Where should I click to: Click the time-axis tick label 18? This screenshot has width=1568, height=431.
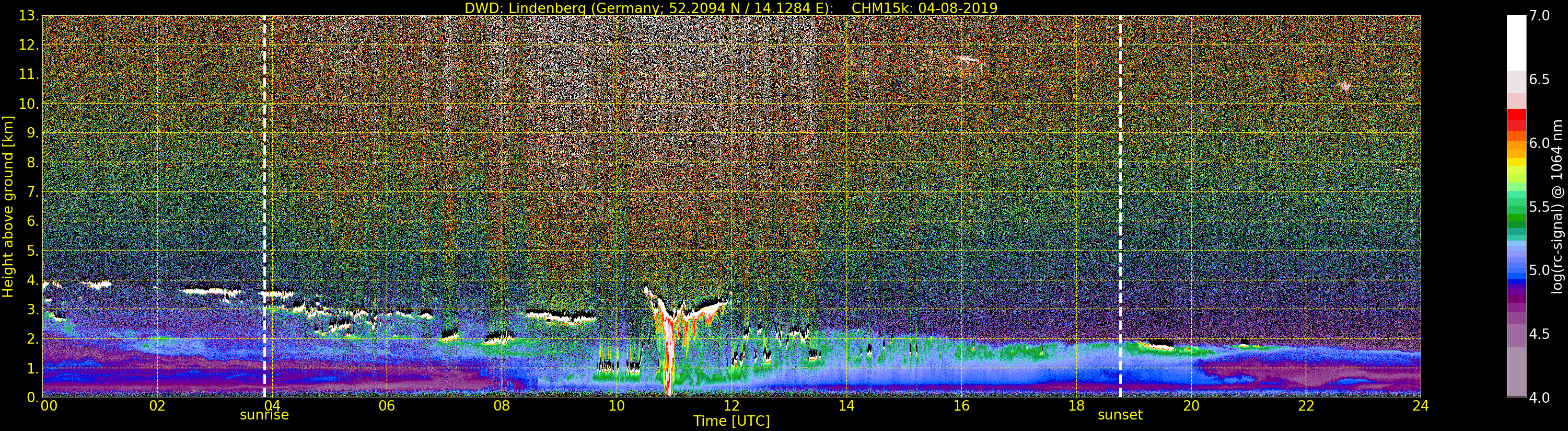[x=1076, y=406]
